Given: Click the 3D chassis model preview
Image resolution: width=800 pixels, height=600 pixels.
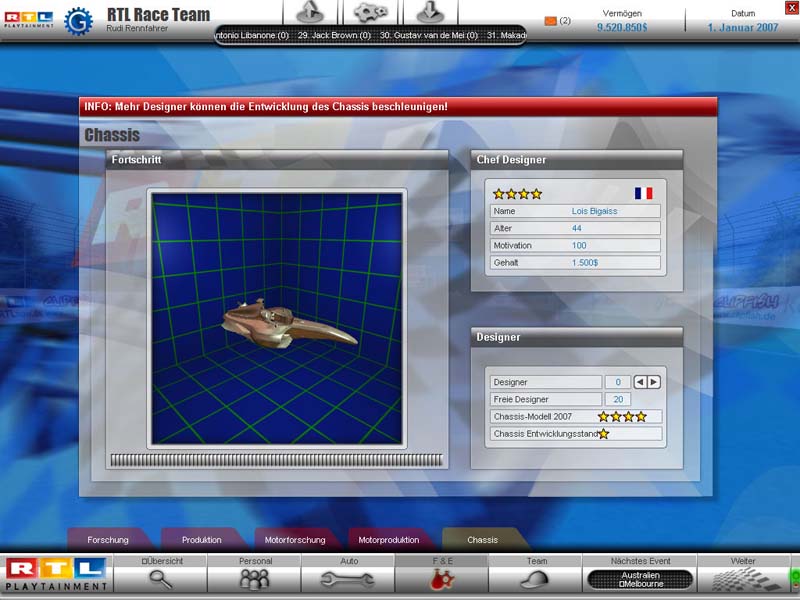Looking at the screenshot, I should point(277,318).
